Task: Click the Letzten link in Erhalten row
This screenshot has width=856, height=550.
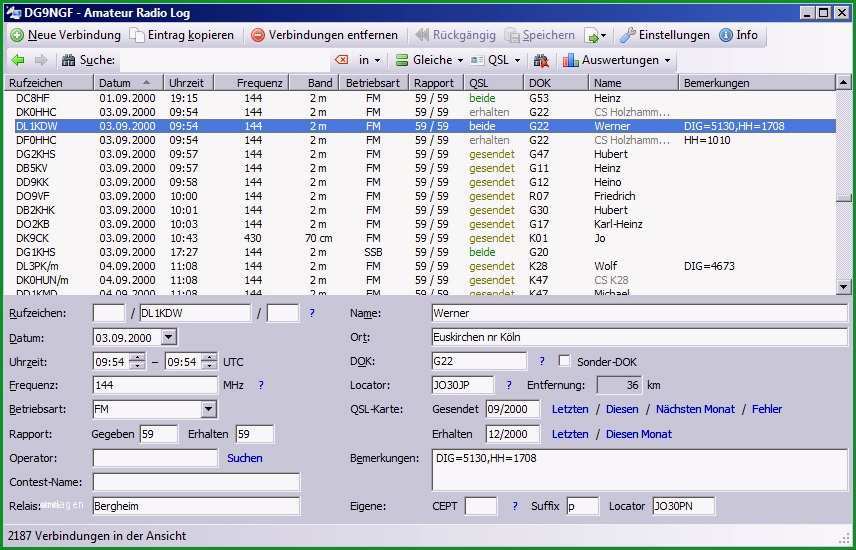Action: pos(570,434)
